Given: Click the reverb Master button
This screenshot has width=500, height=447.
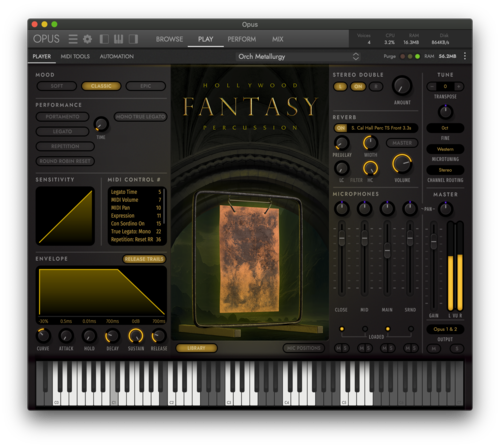Looking at the screenshot, I should 402,143.
